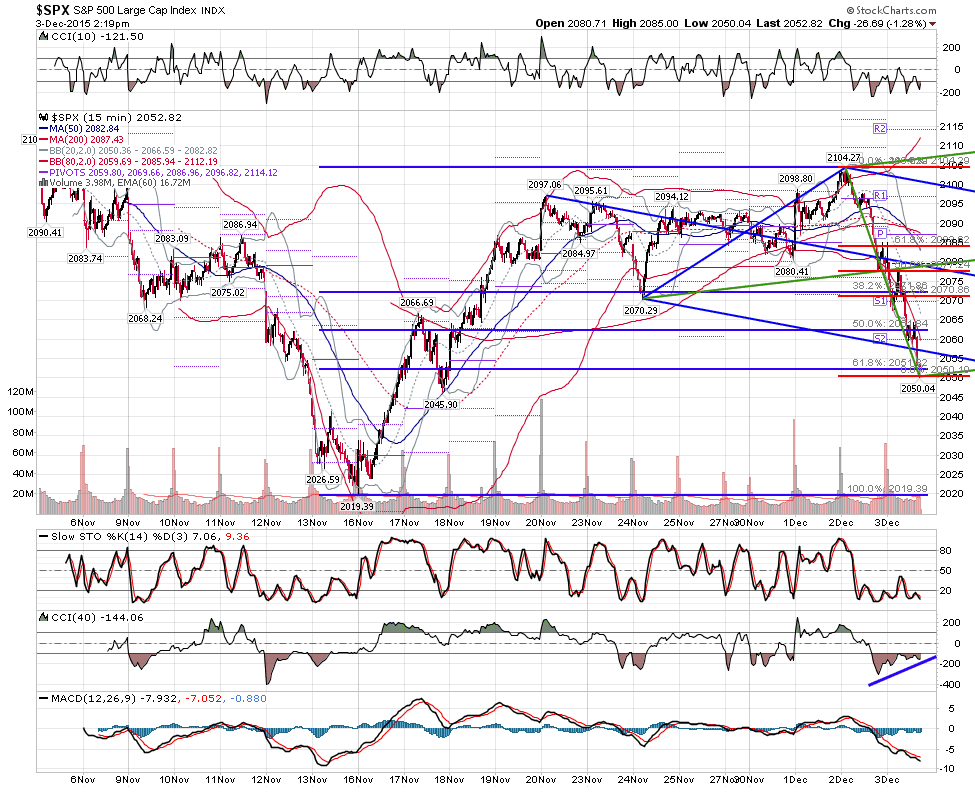Click the P pivot point marker
975x793 pixels.
coord(880,233)
